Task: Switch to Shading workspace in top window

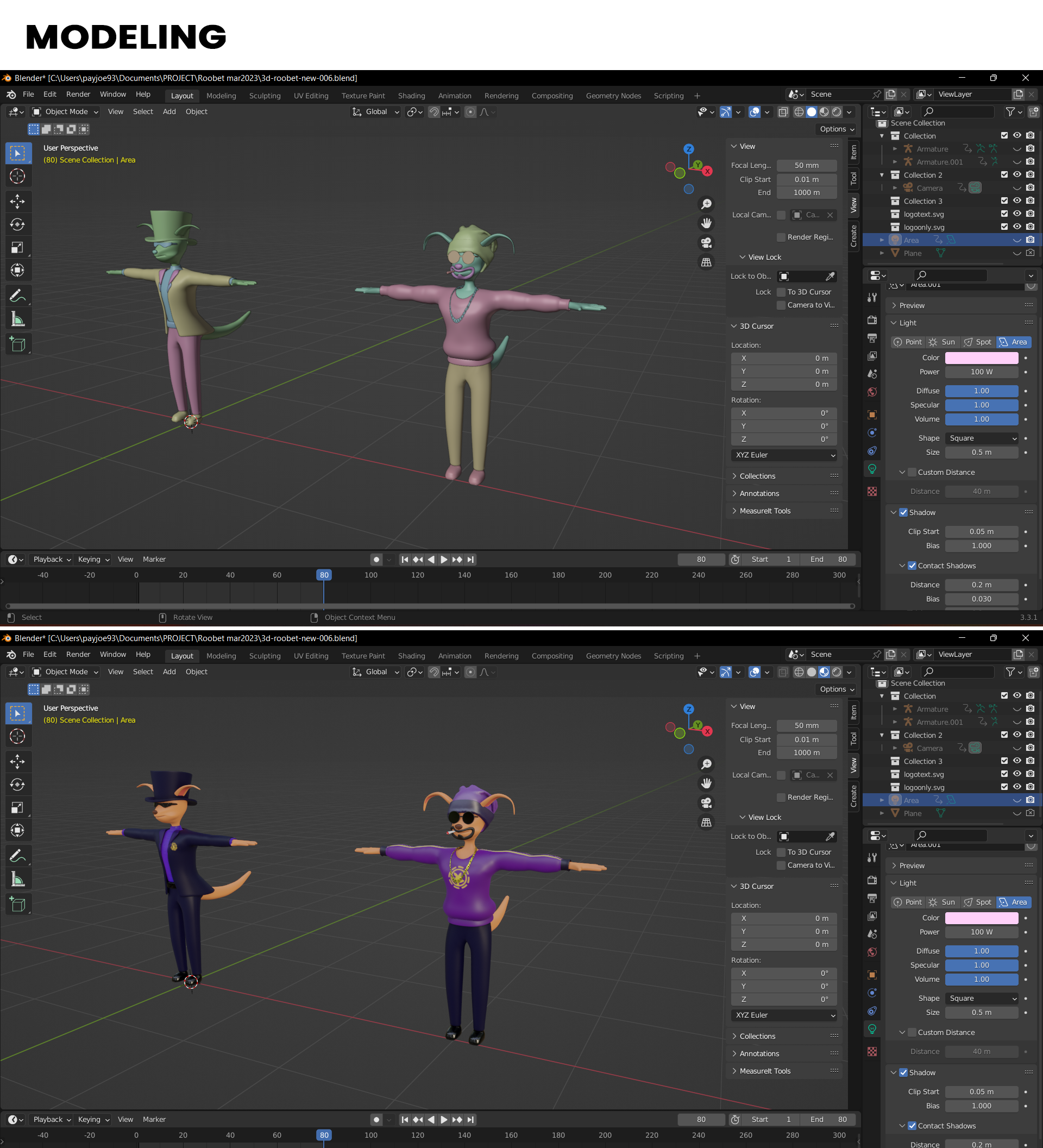Action: [412, 96]
